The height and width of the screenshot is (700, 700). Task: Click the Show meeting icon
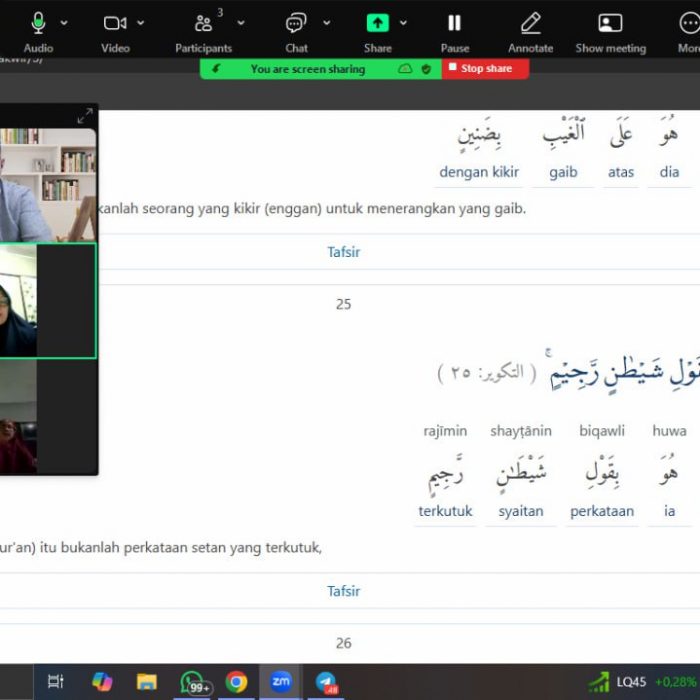610,23
